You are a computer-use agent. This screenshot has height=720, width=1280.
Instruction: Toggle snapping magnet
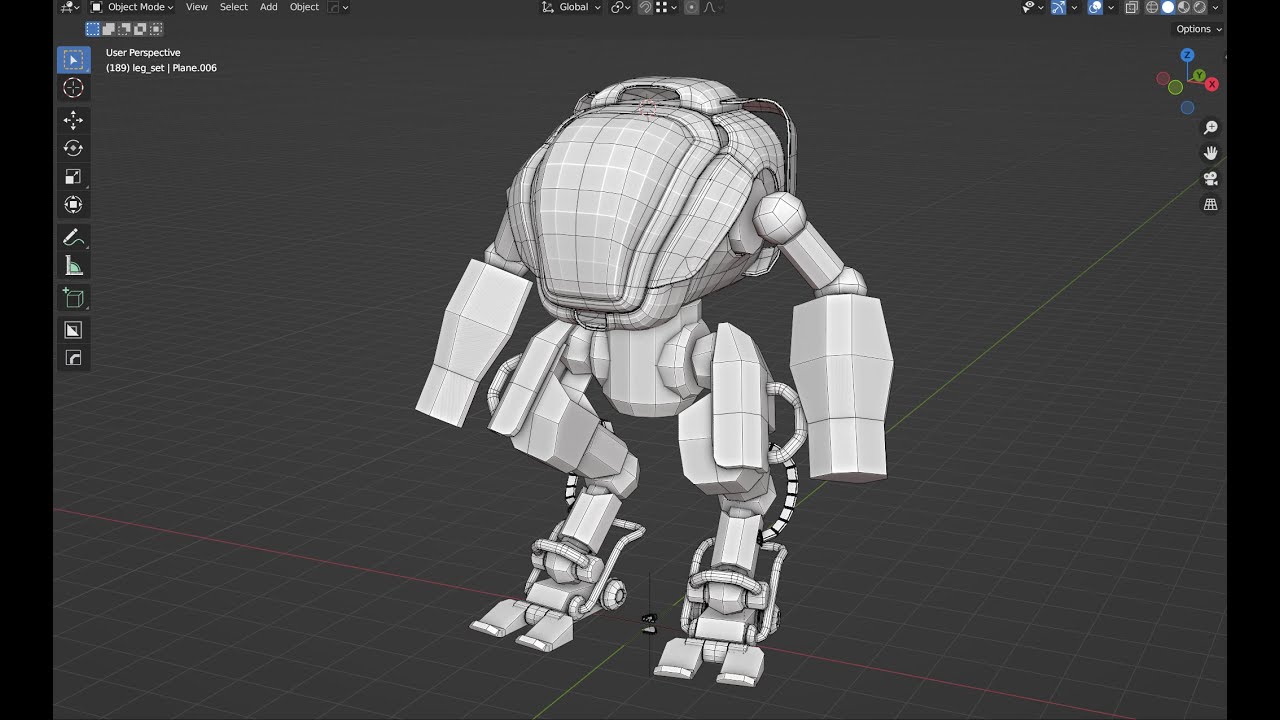click(x=645, y=7)
